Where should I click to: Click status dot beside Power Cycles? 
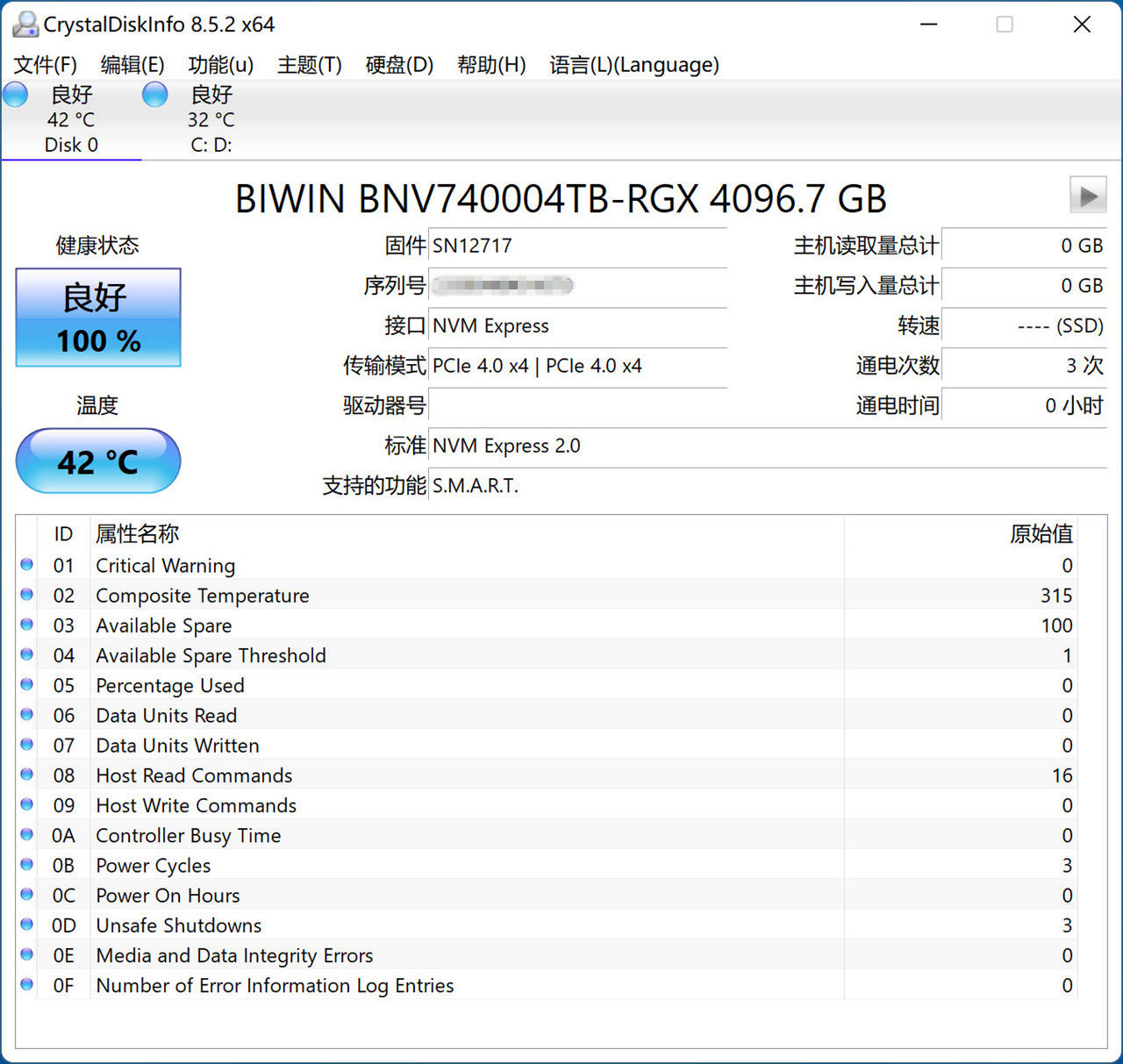click(x=27, y=865)
